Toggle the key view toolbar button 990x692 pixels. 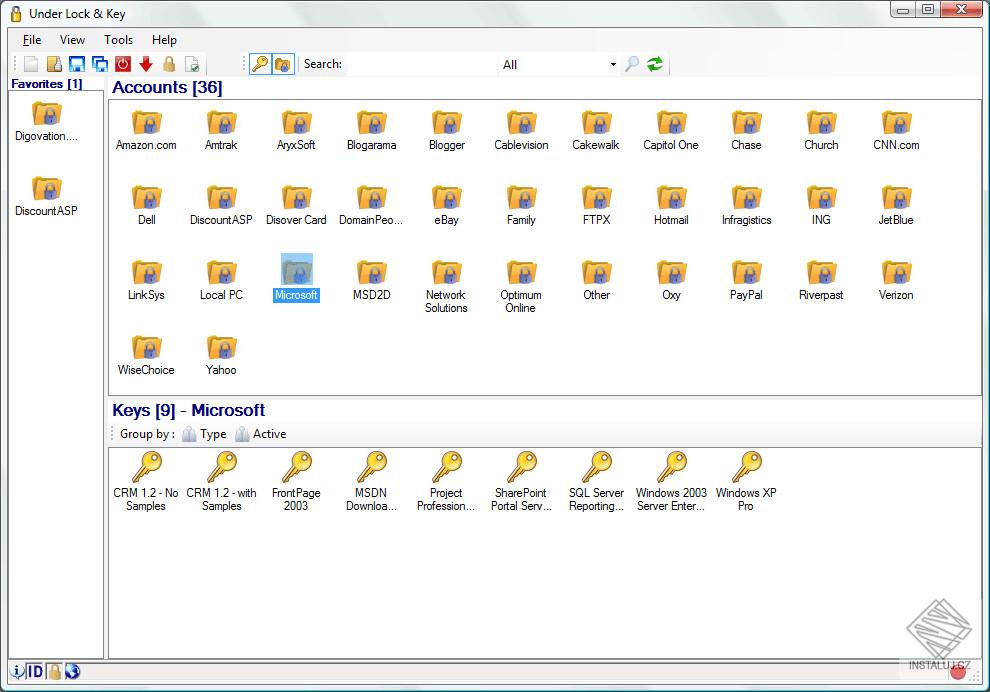[260, 64]
